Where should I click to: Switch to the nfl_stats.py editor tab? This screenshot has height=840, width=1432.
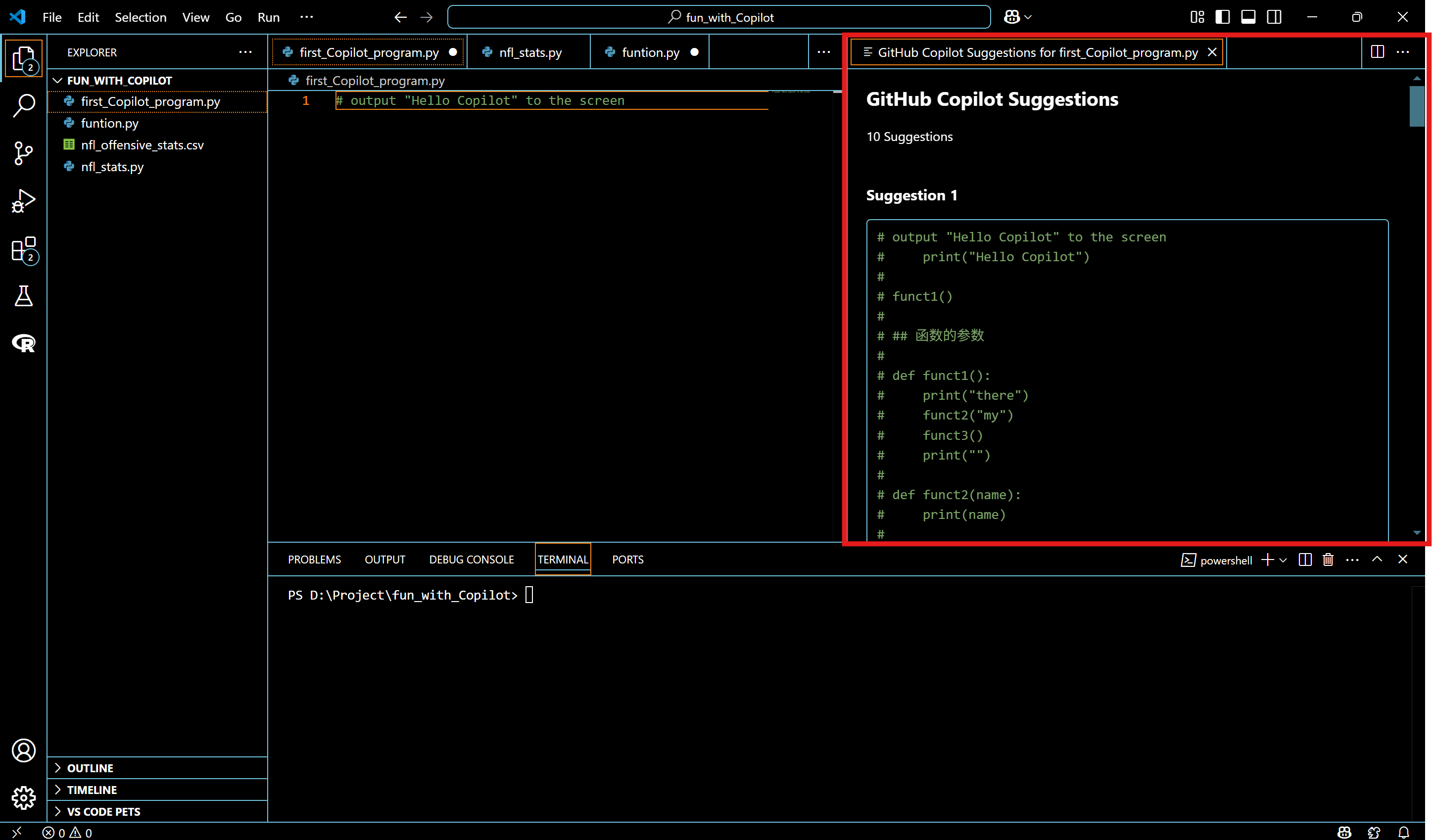click(x=529, y=52)
